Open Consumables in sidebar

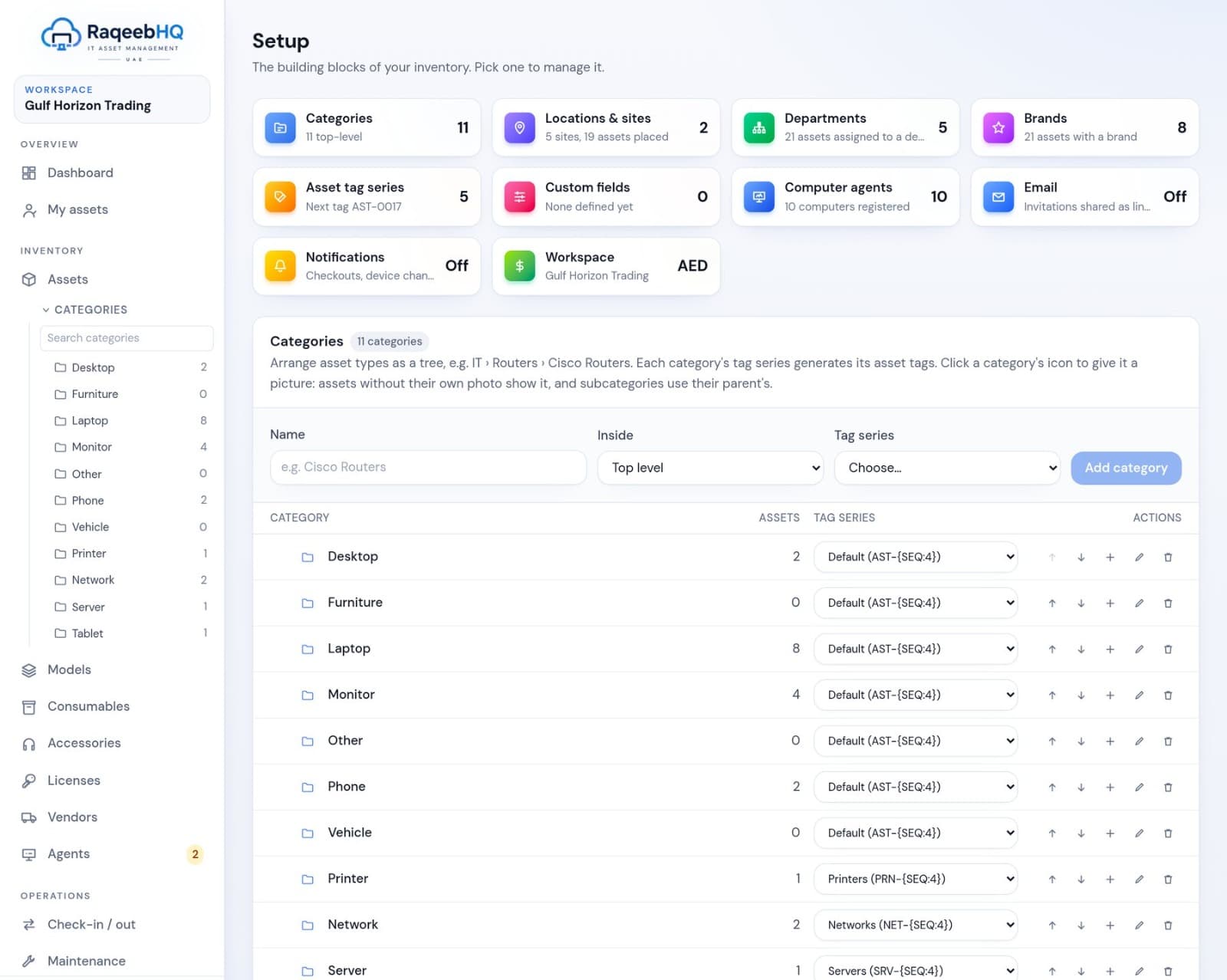click(x=112, y=707)
